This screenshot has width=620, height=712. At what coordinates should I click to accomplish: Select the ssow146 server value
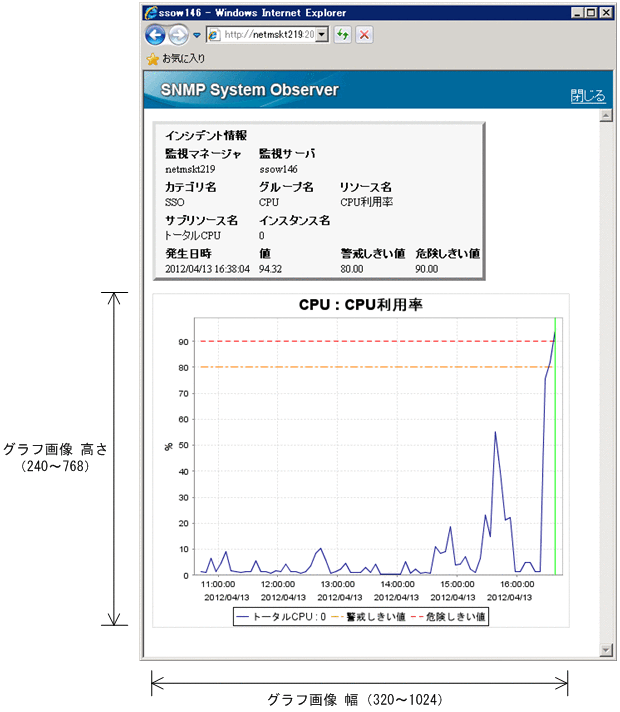point(278,169)
